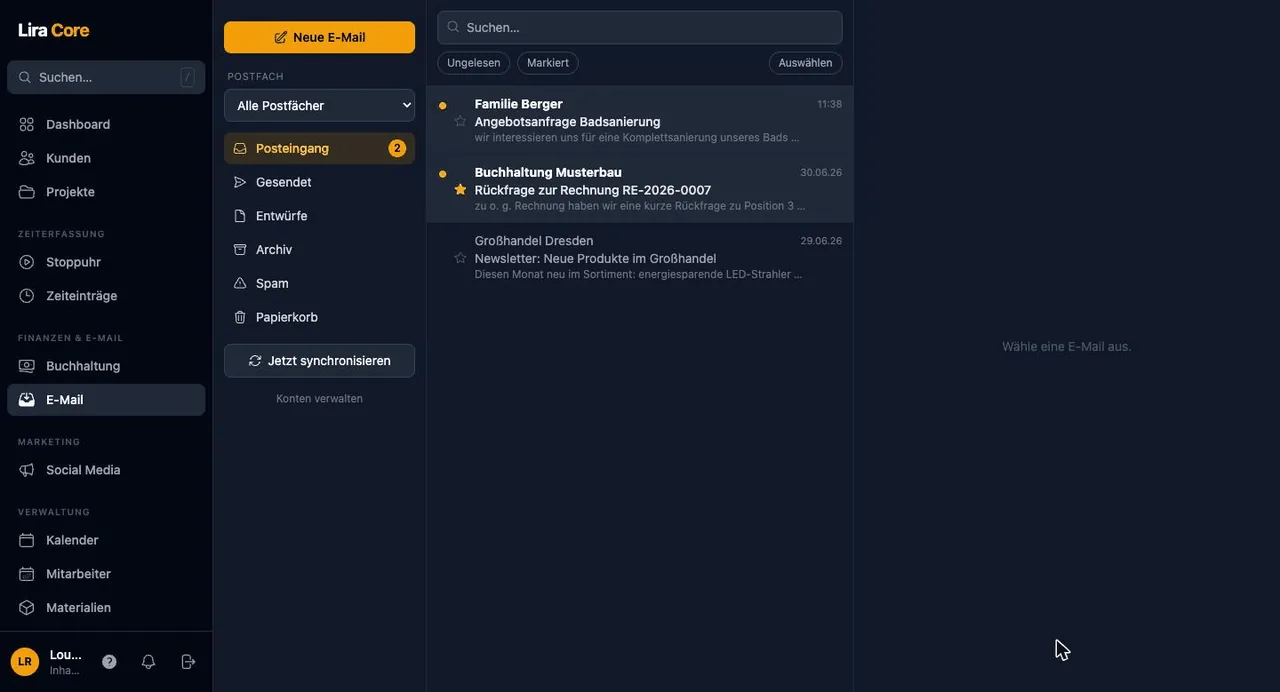
Task: Open Konten verwalten link
Action: 319,399
